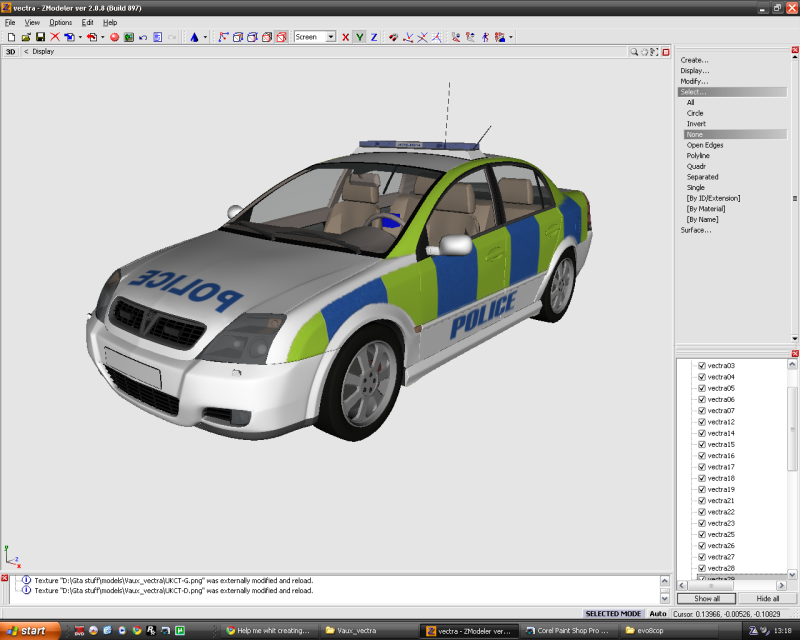Select the blue cone tool icon
This screenshot has height=640, width=800.
point(194,37)
